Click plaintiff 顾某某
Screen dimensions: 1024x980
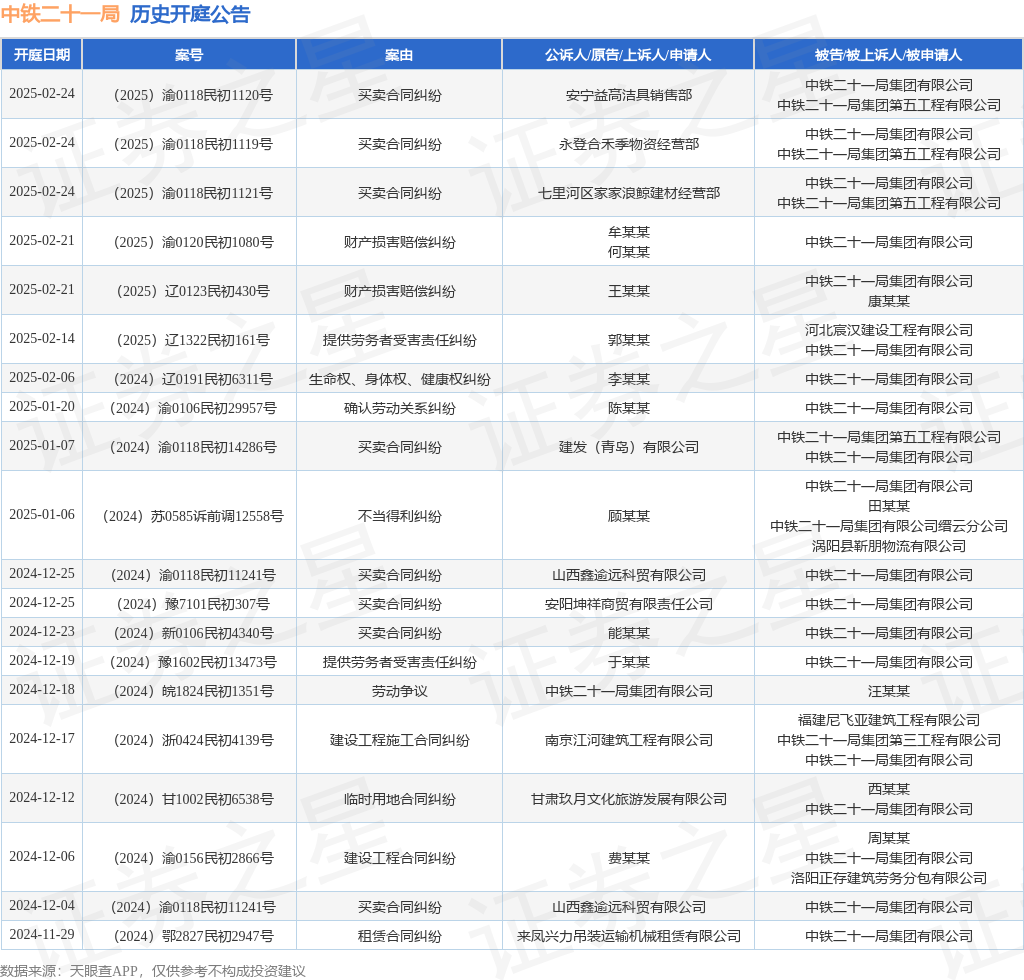click(629, 516)
